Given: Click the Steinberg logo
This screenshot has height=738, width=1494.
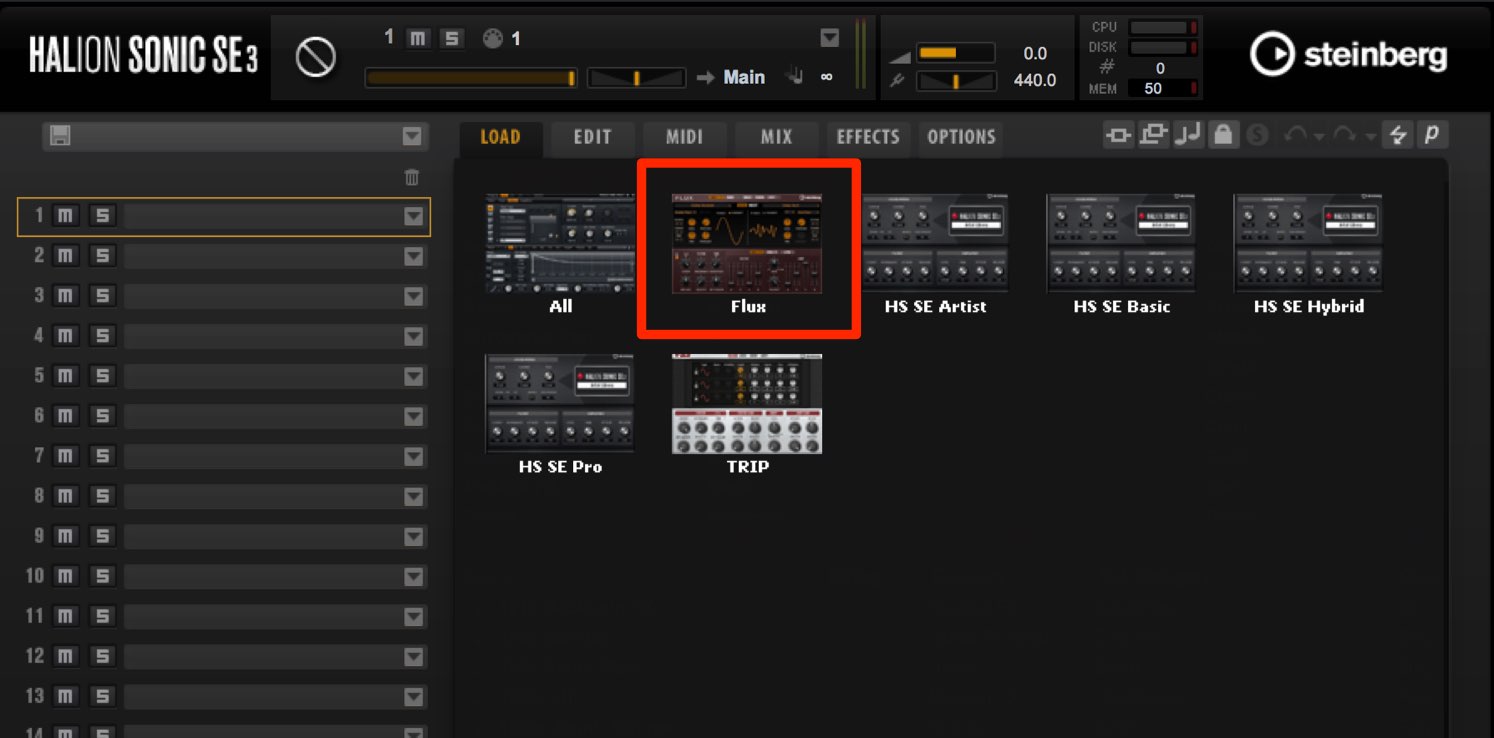Looking at the screenshot, I should click(x=1347, y=56).
